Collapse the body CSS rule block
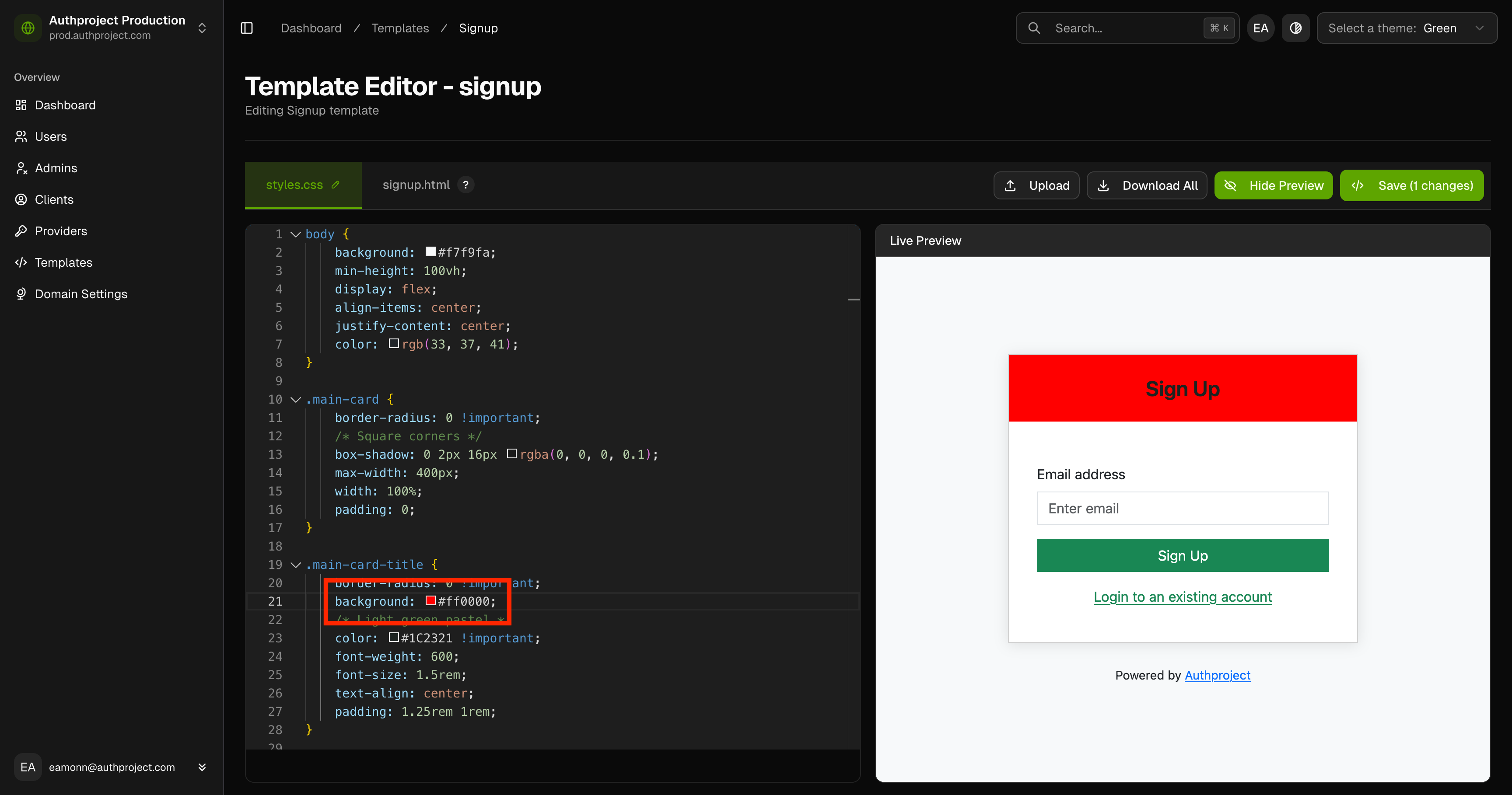1512x795 pixels. (296, 234)
